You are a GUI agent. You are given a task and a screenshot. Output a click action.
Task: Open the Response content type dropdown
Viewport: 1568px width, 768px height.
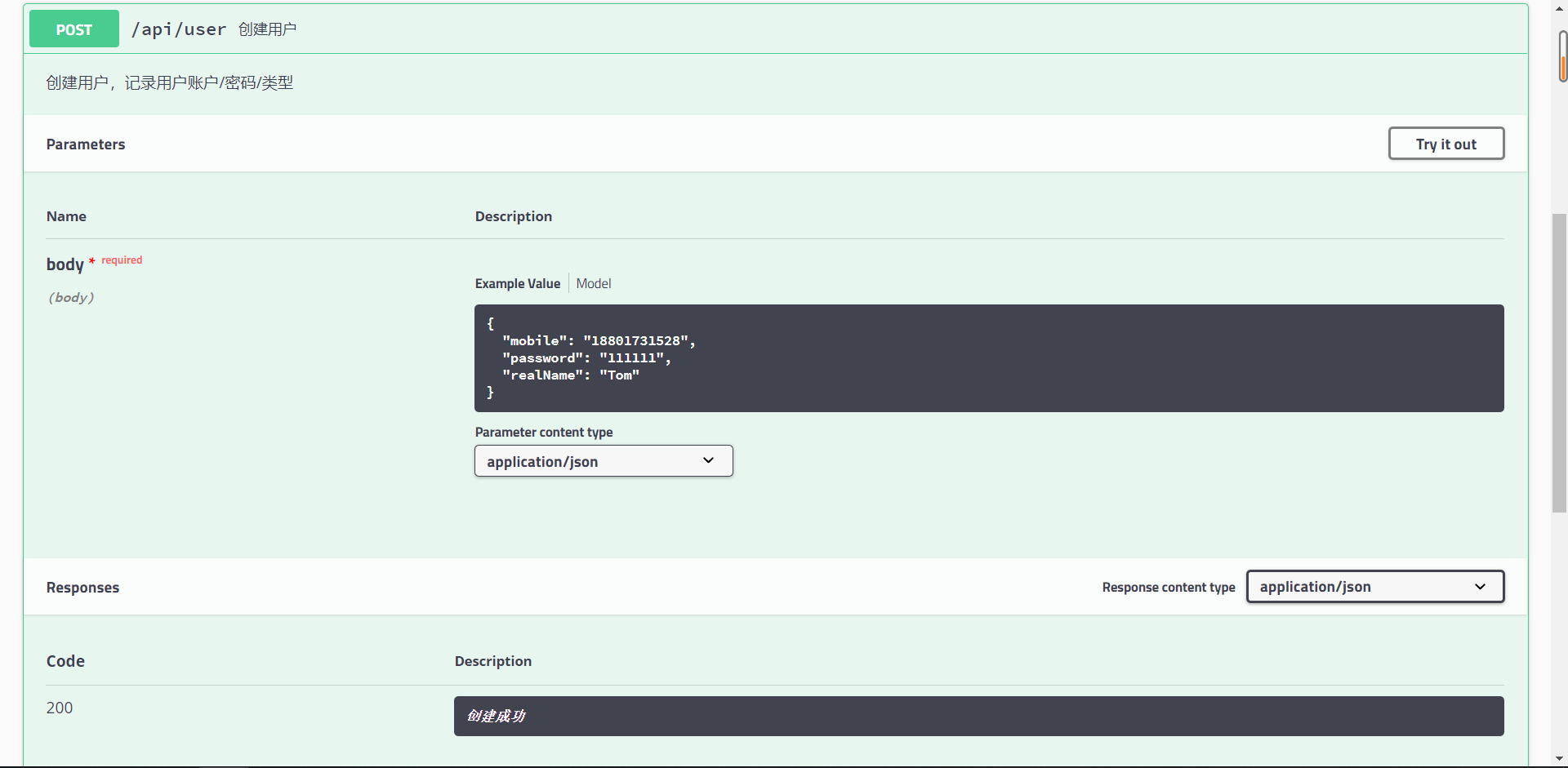click(x=1375, y=587)
